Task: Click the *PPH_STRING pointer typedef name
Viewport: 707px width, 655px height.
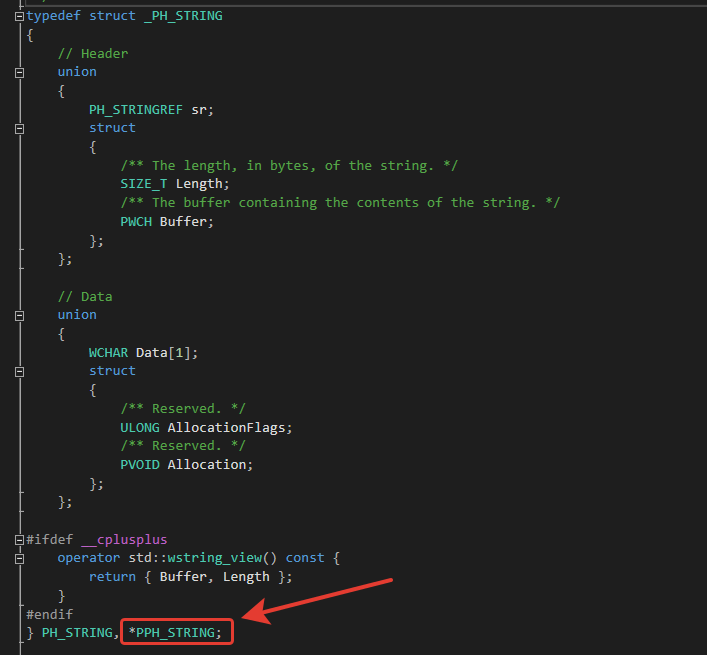Action: 175,633
